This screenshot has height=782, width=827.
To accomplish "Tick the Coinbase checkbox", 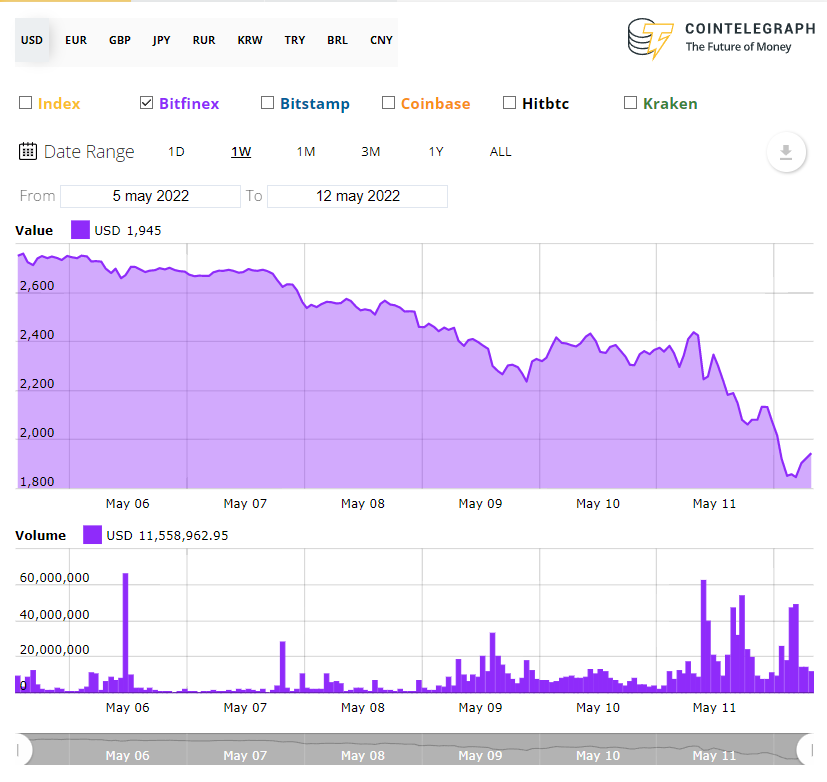I will (x=388, y=103).
